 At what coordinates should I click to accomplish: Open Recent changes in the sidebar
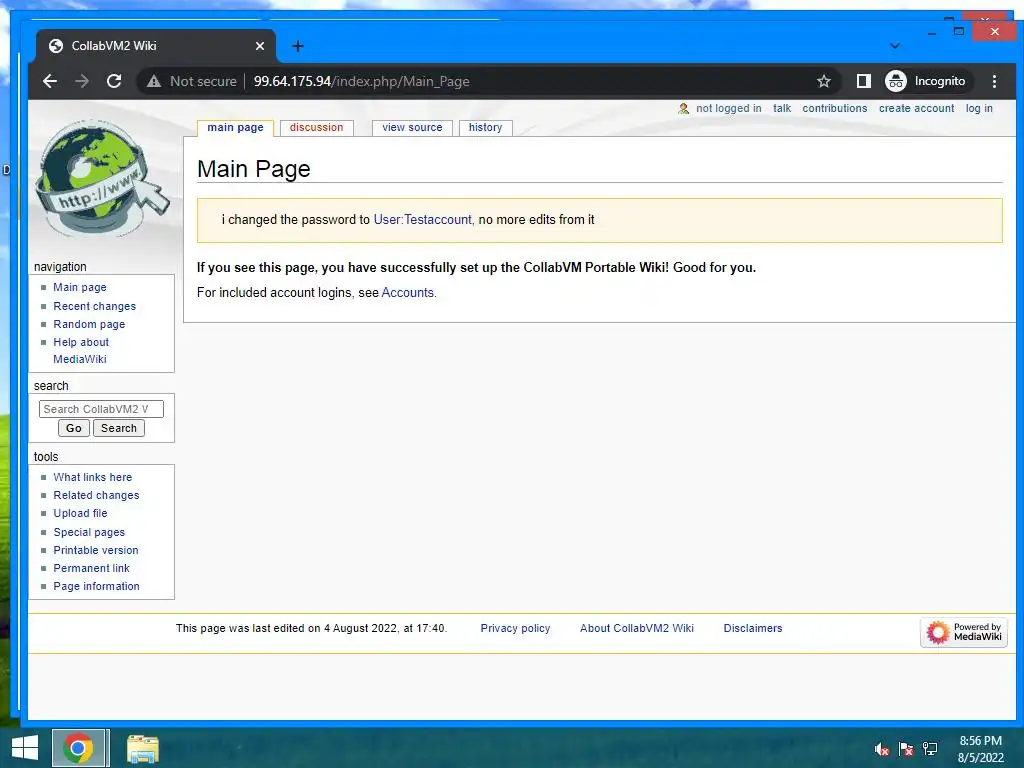(95, 306)
